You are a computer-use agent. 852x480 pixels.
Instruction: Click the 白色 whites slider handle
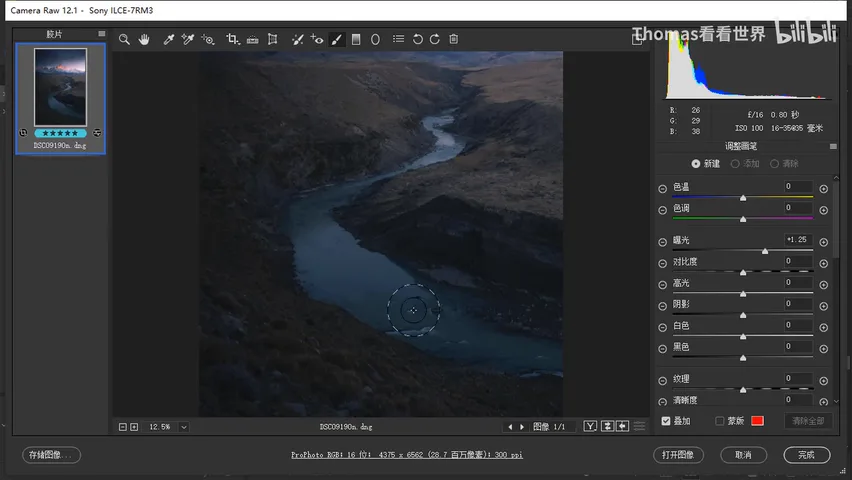click(743, 336)
